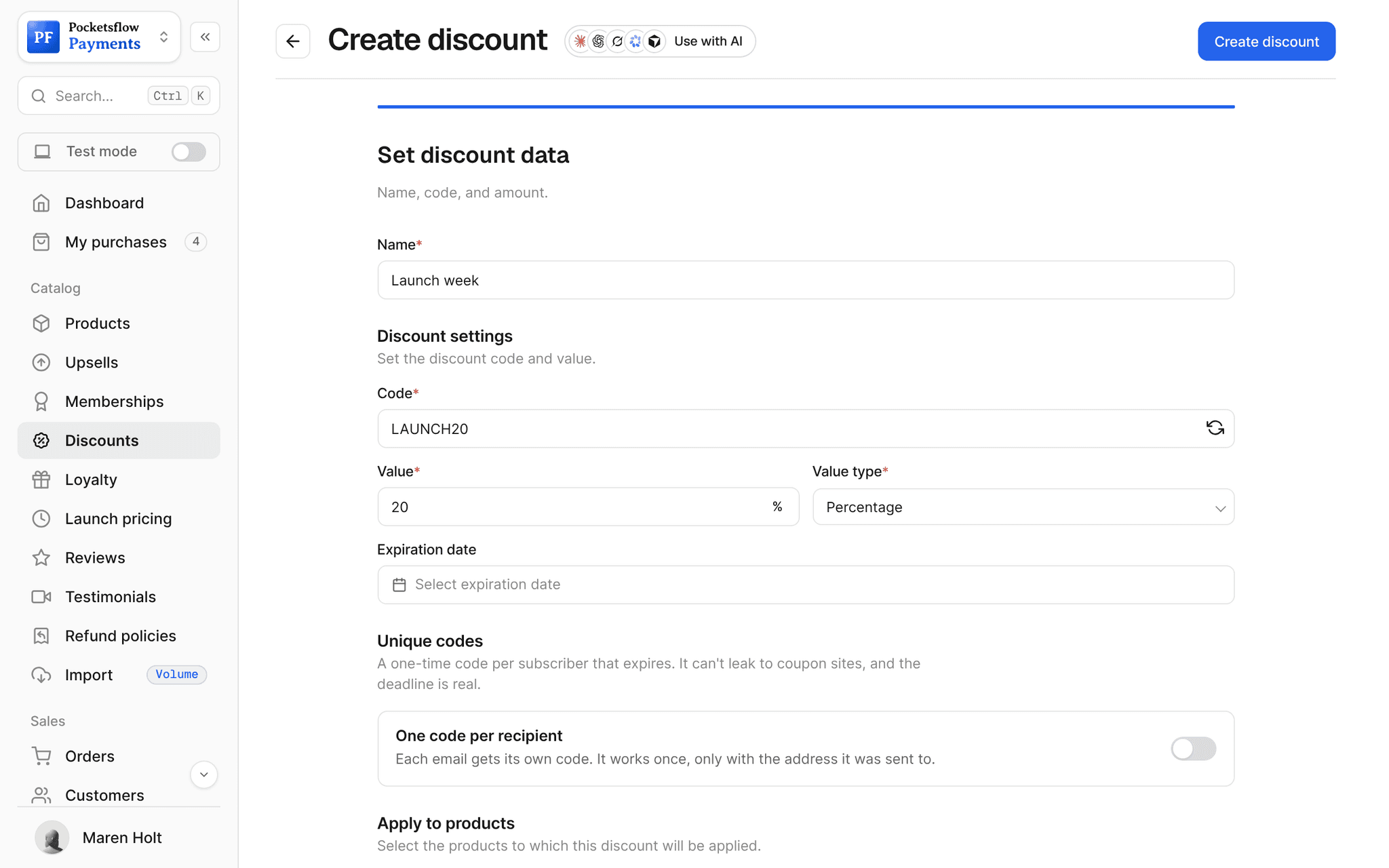
Task: Click the Pocketsflow PF logo
Action: 43,37
